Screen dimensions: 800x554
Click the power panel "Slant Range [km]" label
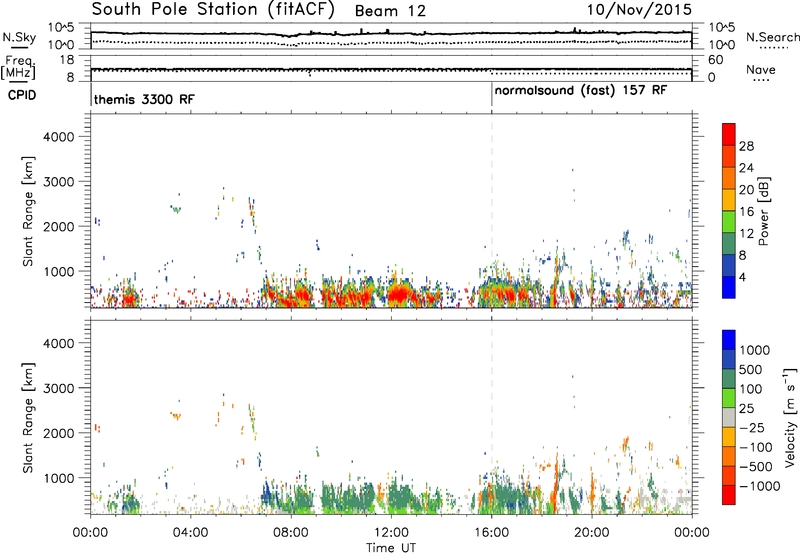click(x=28, y=211)
